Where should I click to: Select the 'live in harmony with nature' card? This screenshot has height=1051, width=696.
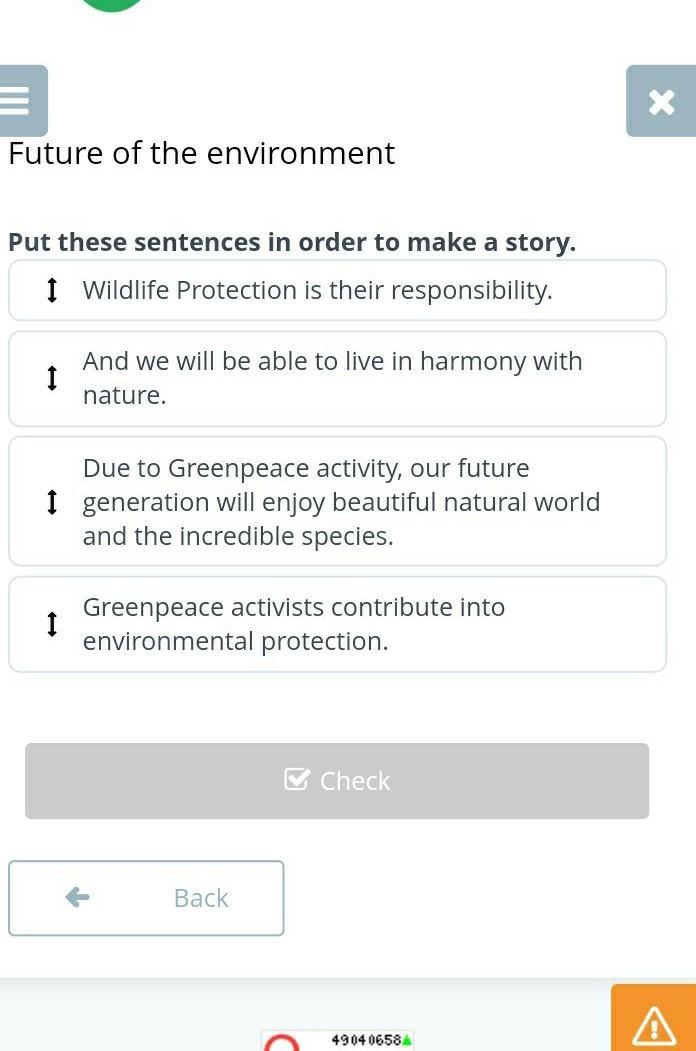[337, 379]
